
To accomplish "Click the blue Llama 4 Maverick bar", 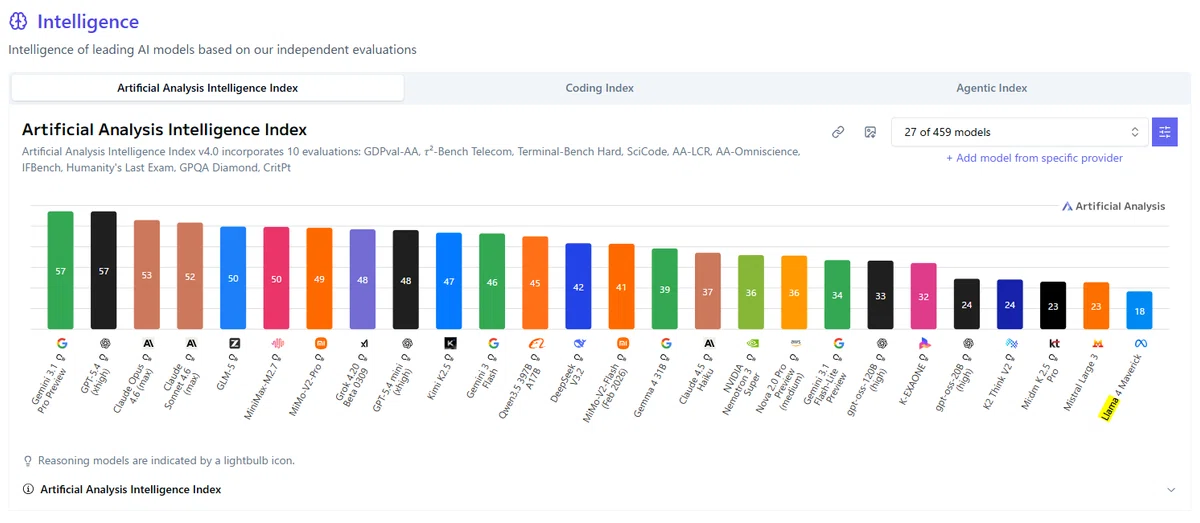I will (1139, 310).
